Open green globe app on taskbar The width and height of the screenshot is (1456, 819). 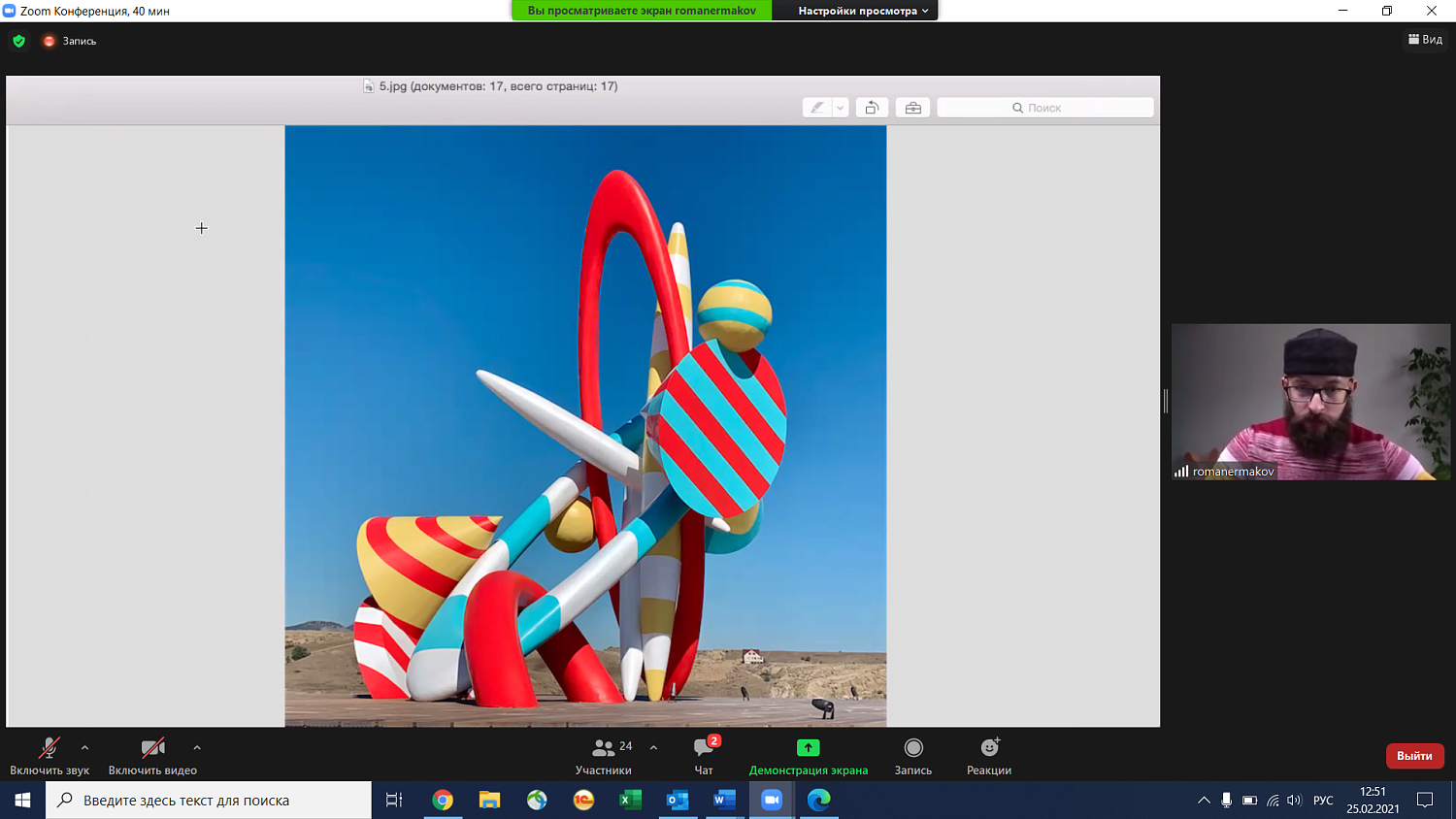click(x=537, y=800)
